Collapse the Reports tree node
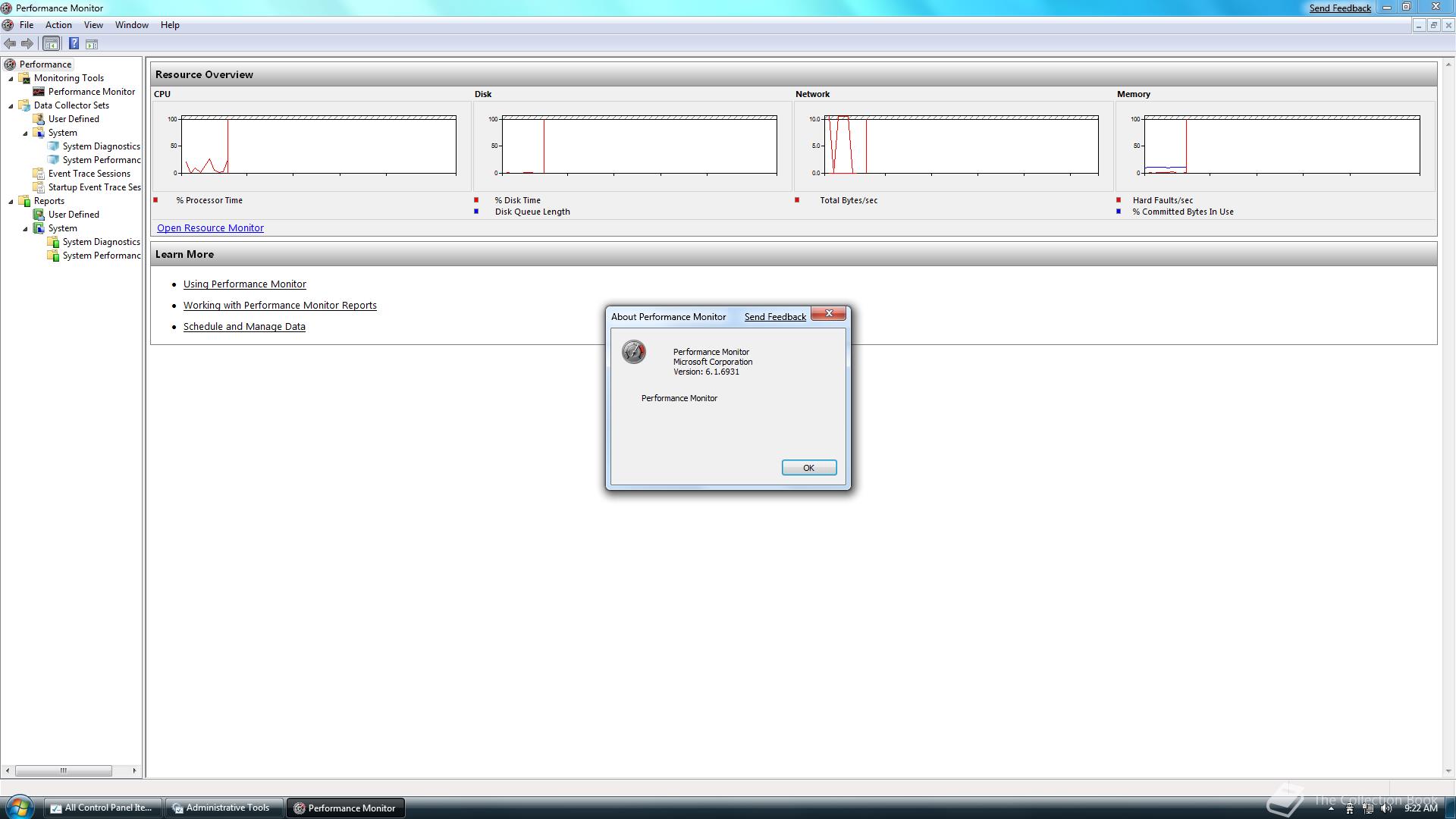This screenshot has height=819, width=1456. pos(11,202)
